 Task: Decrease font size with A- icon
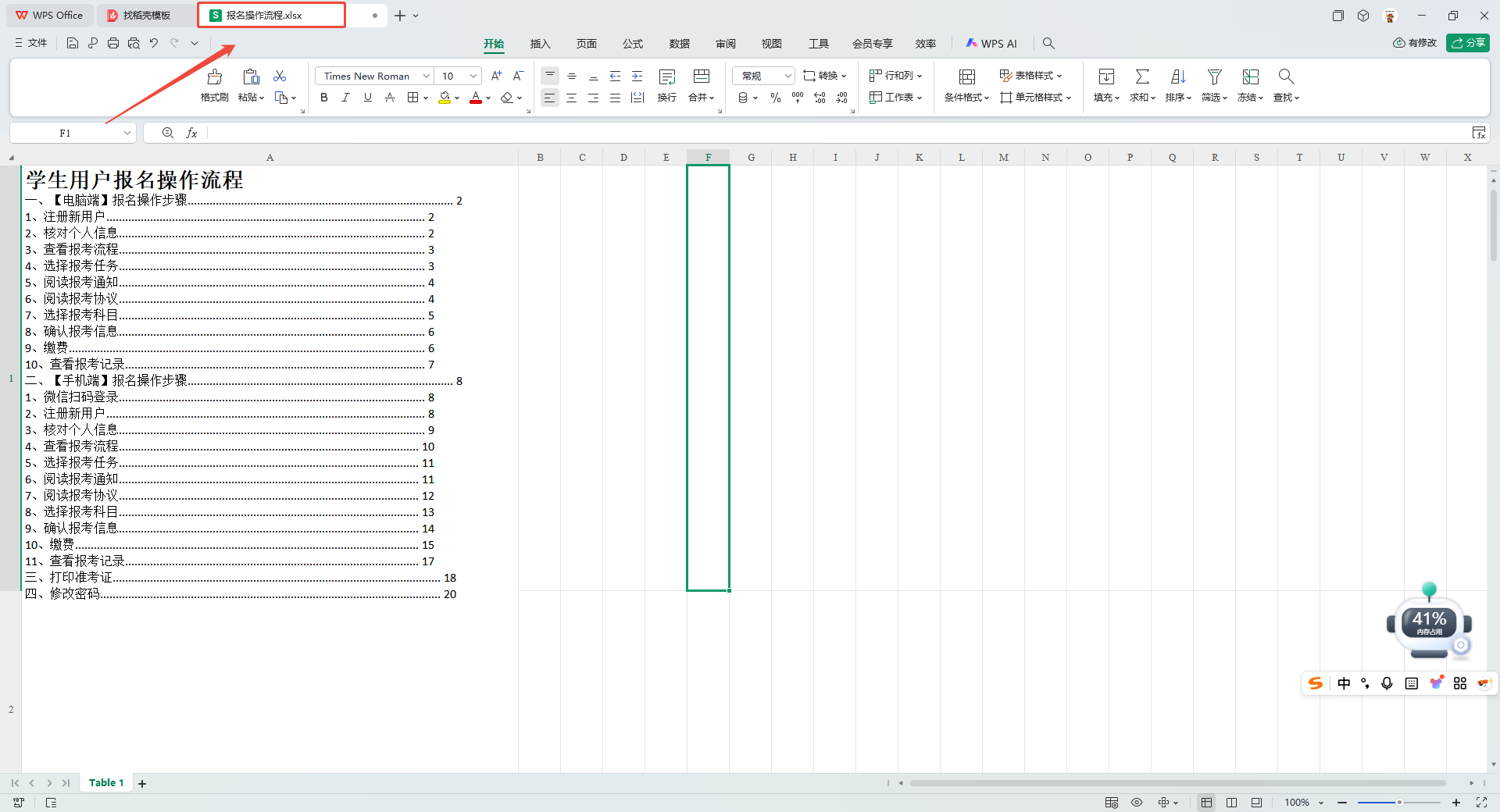click(518, 76)
